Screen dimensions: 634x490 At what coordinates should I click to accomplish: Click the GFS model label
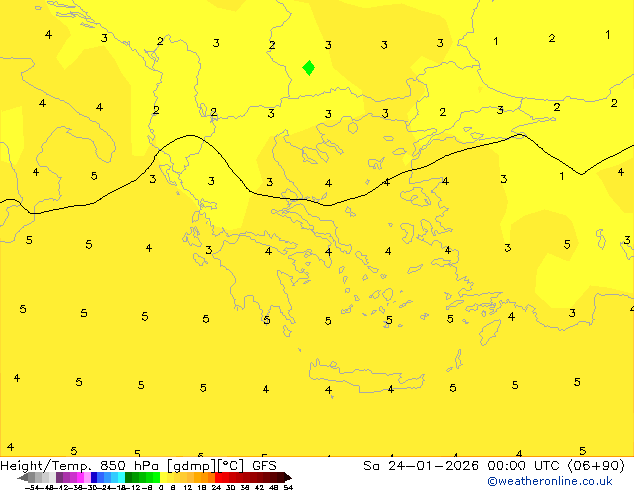[264, 465]
